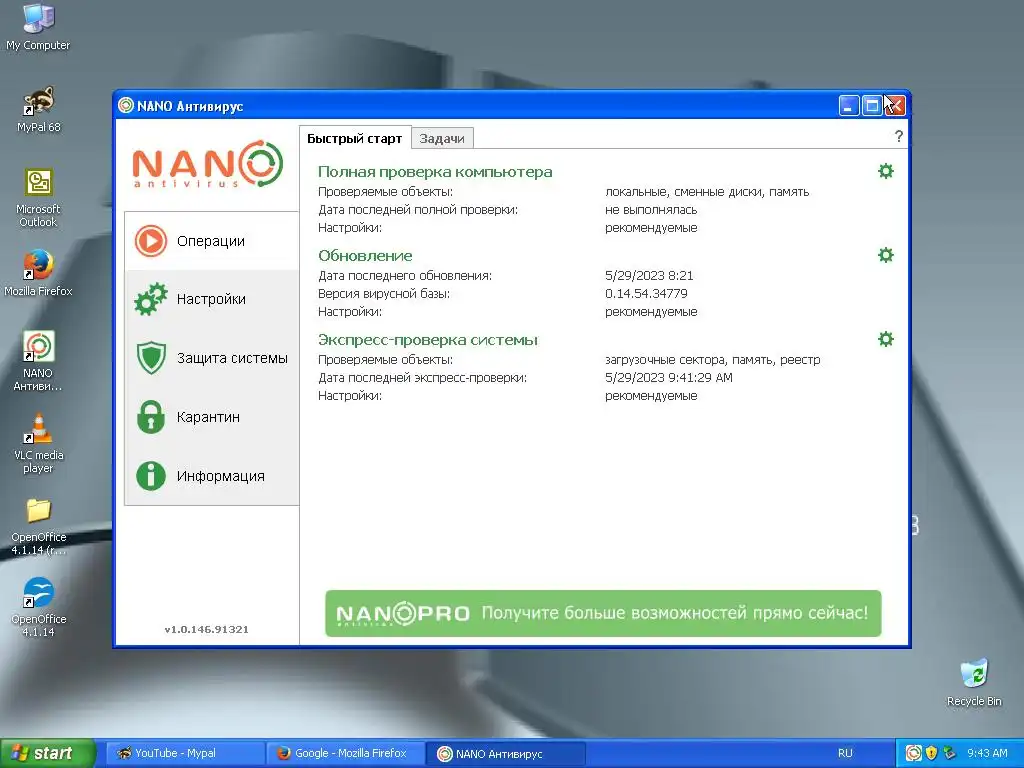Open the Информация sidebar section
1024x768 pixels.
[212, 475]
